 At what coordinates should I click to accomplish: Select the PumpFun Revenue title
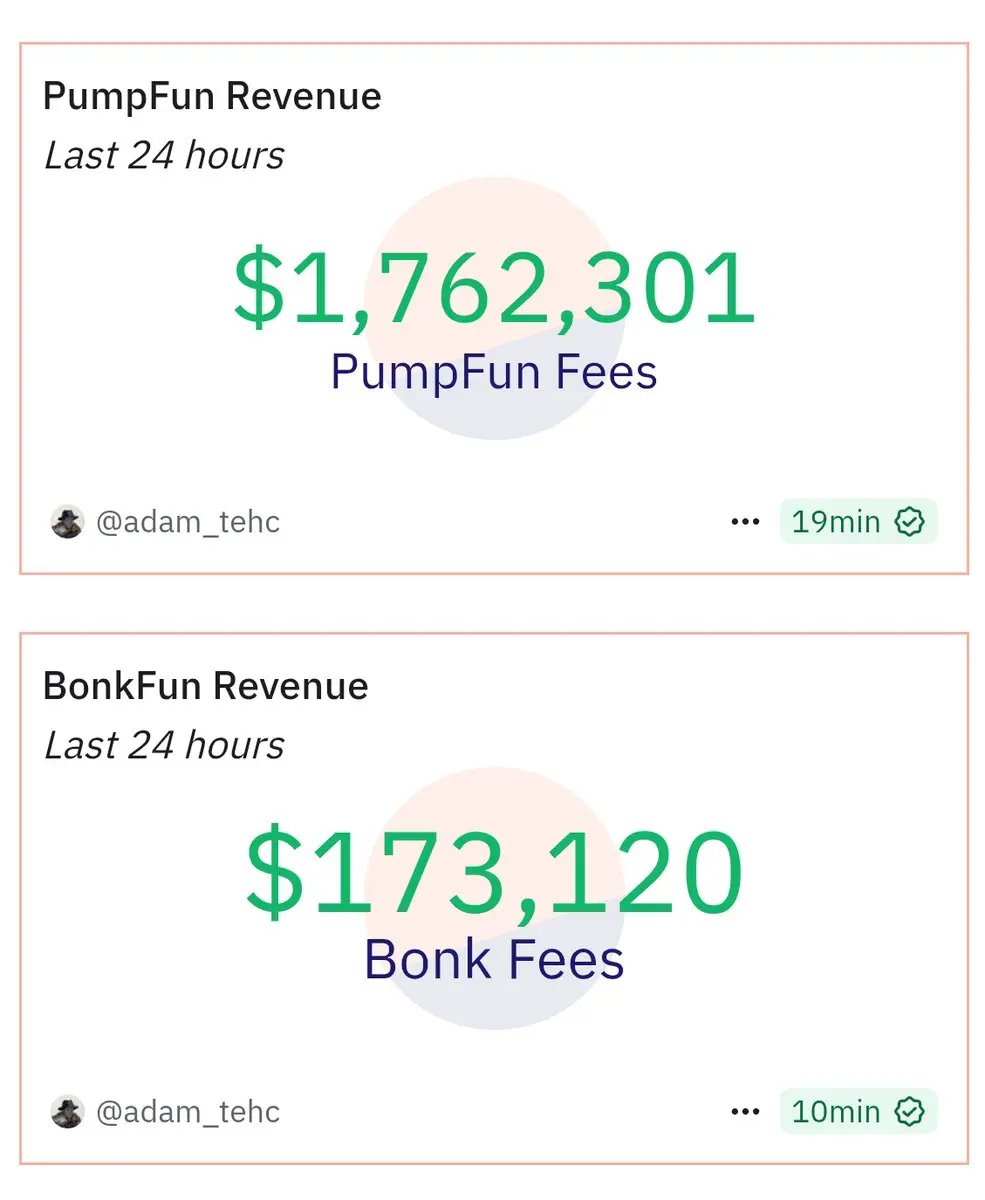[x=212, y=97]
